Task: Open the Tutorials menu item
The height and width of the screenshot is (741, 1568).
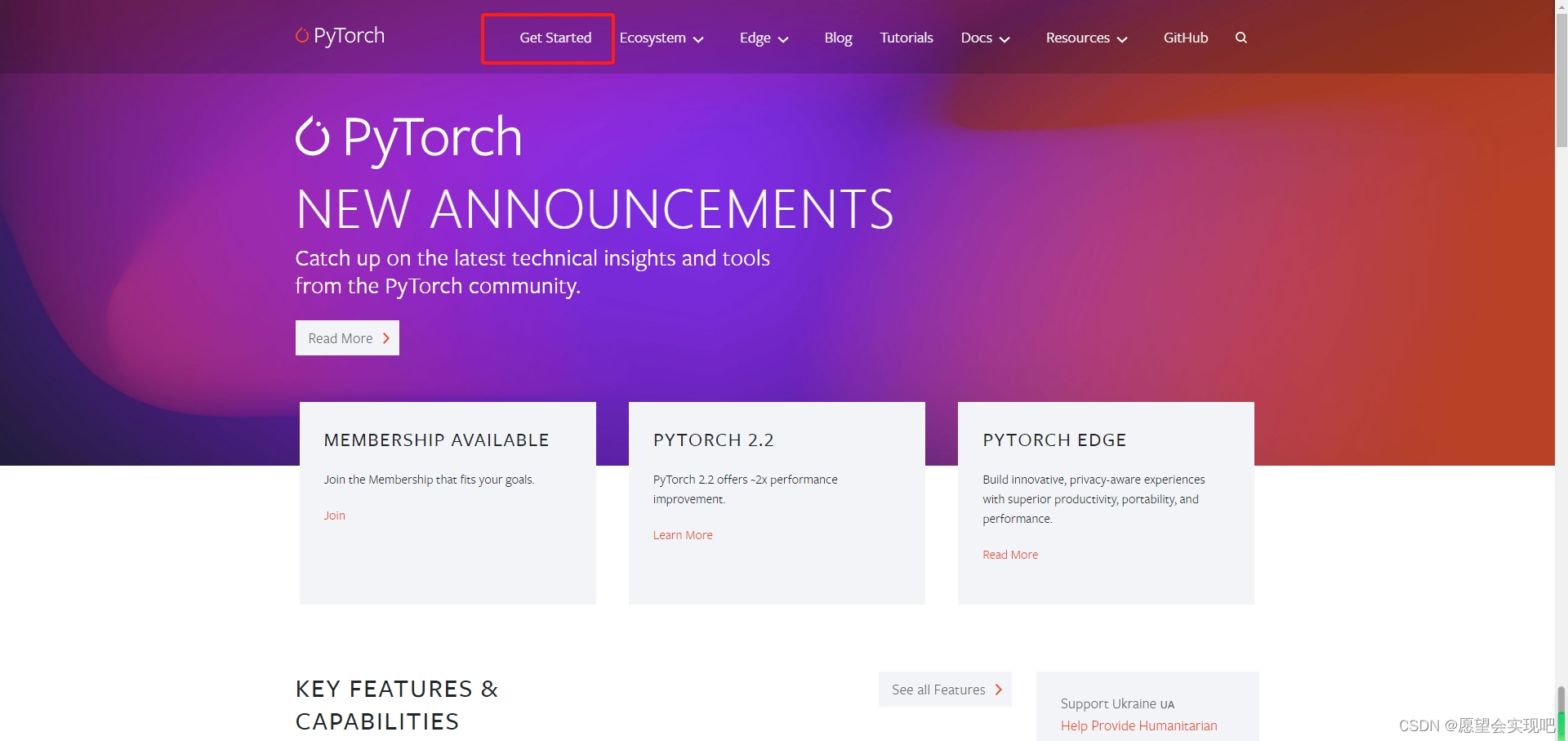Action: (x=906, y=38)
